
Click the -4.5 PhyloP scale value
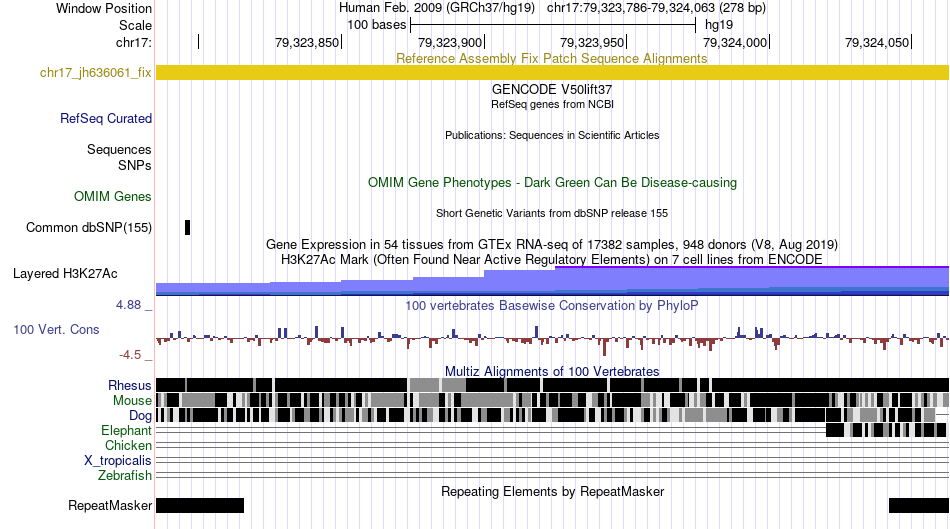(130, 354)
